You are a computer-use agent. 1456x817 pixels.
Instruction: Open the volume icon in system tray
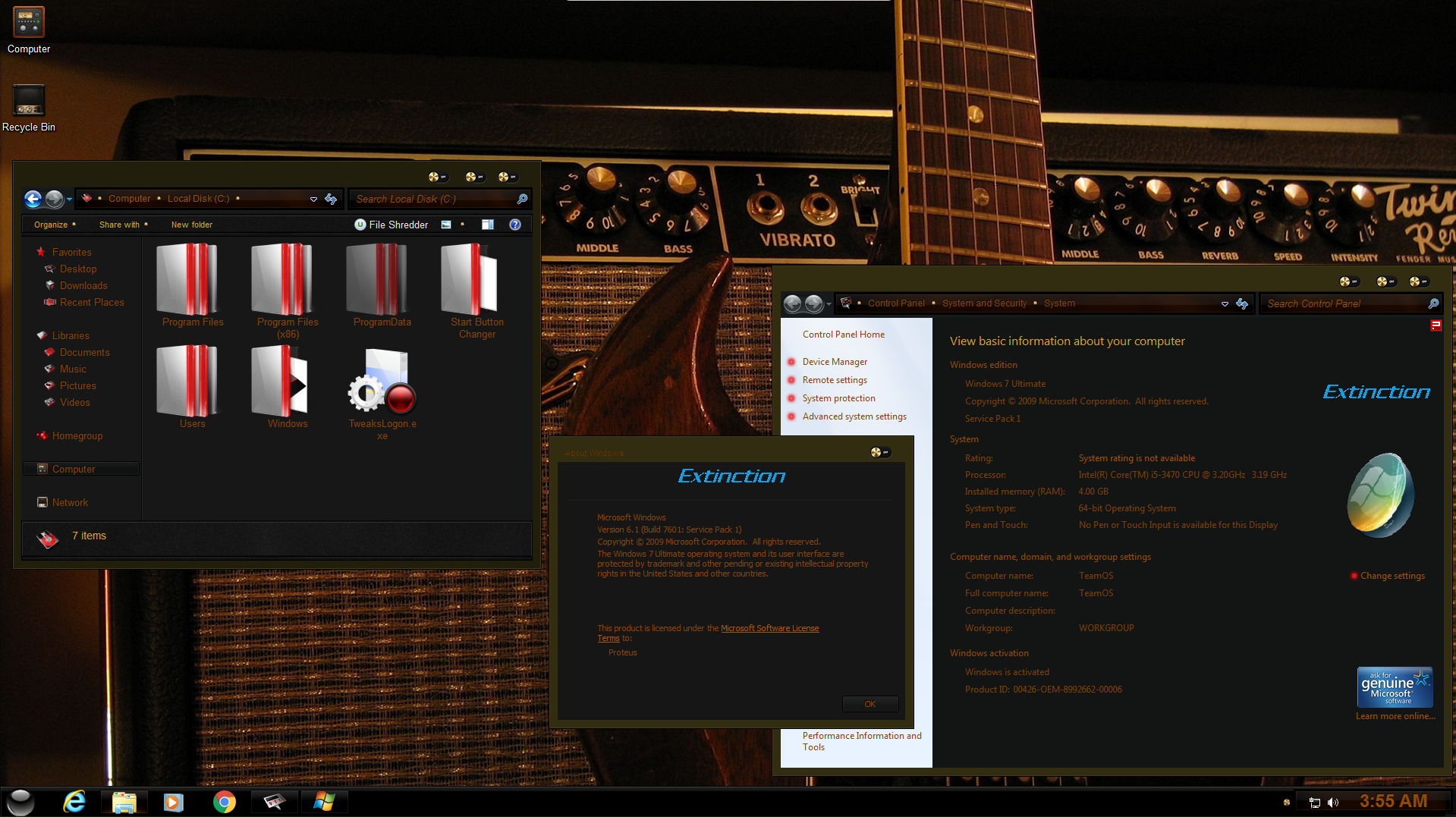click(x=1333, y=803)
